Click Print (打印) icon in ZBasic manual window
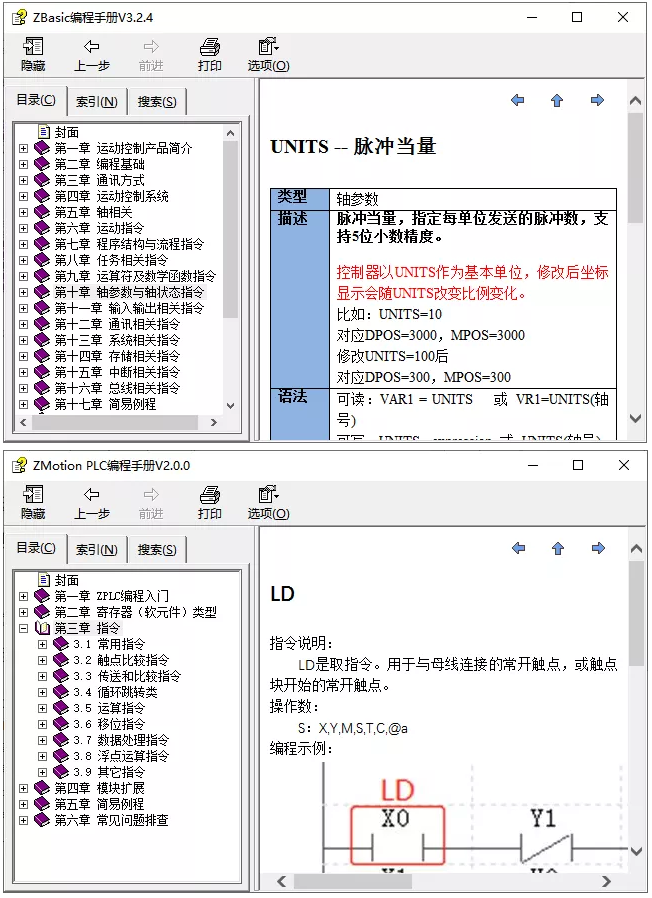652x898 pixels. [210, 46]
